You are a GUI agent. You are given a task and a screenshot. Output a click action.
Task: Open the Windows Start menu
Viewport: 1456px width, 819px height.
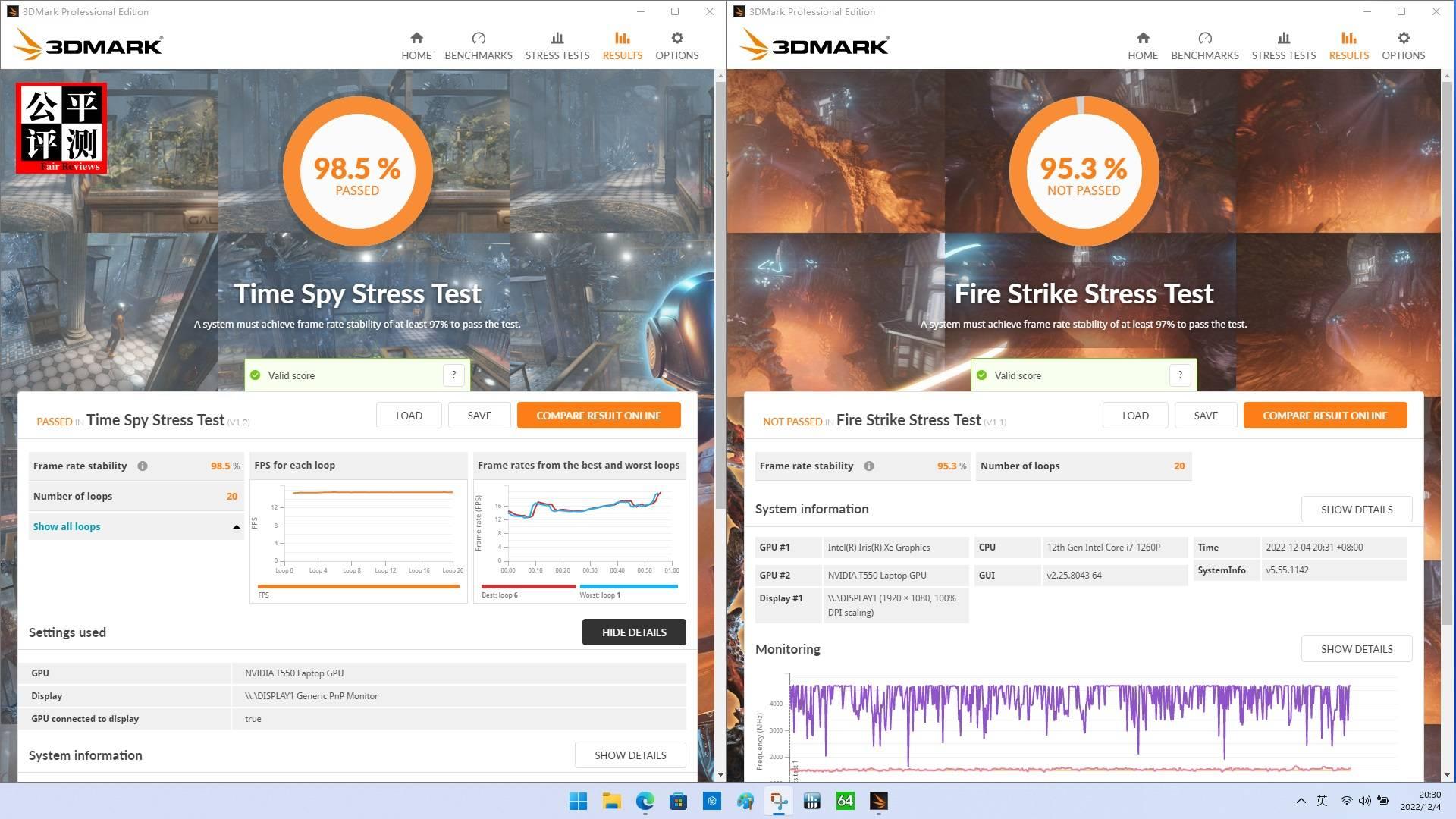578,801
